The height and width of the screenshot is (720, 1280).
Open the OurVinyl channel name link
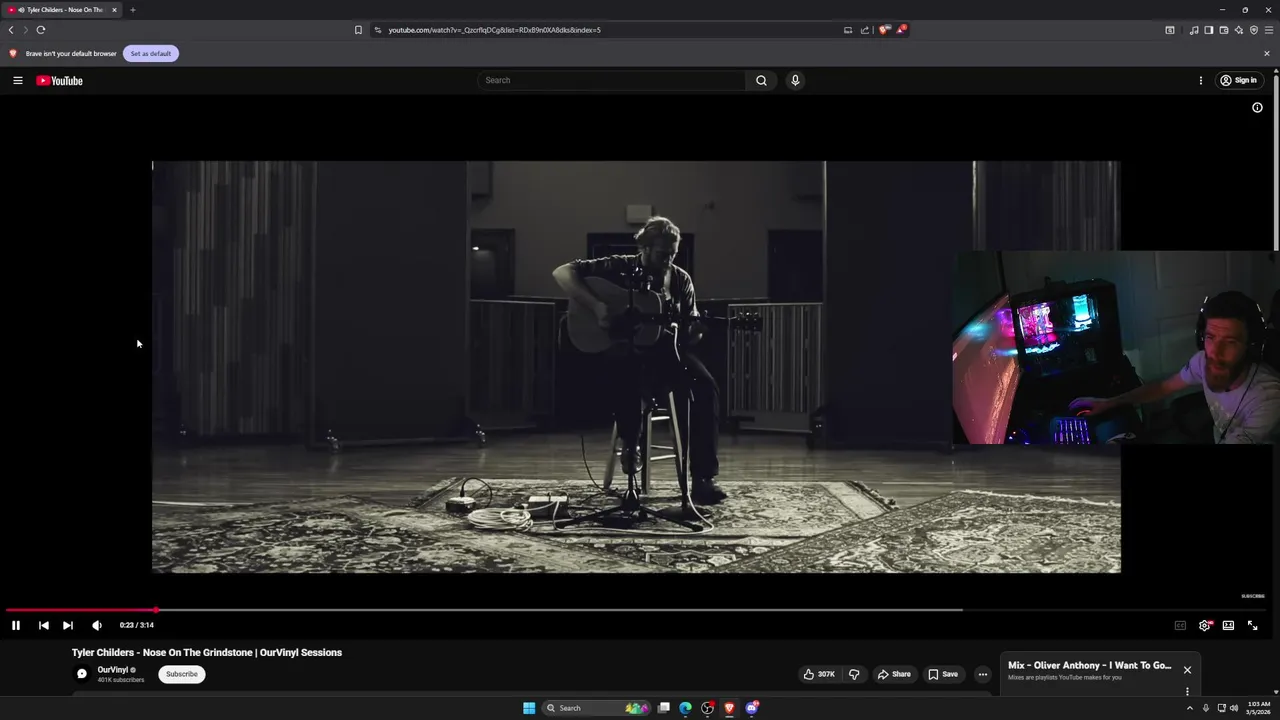[x=113, y=670]
